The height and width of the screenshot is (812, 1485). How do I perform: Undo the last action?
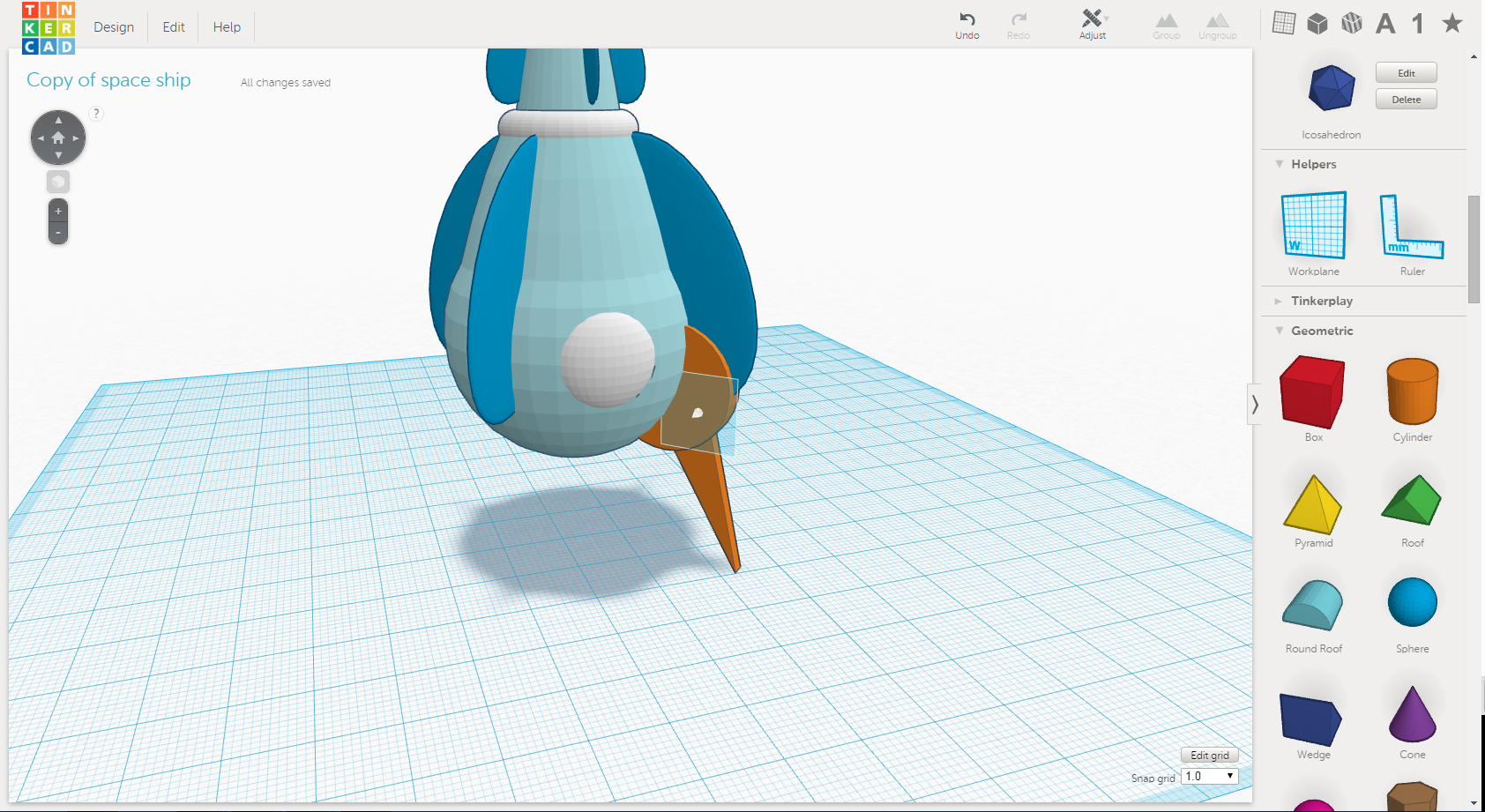[x=967, y=25]
